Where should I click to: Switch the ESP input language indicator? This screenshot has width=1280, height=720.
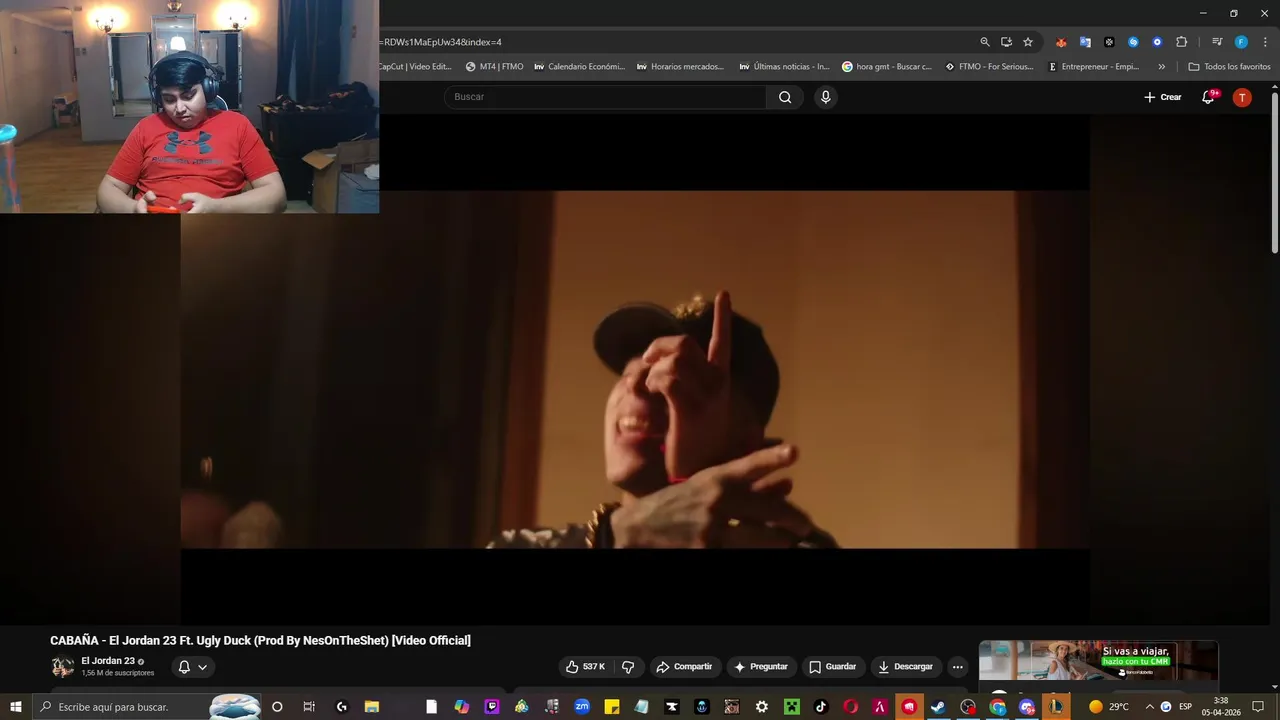coord(1185,707)
